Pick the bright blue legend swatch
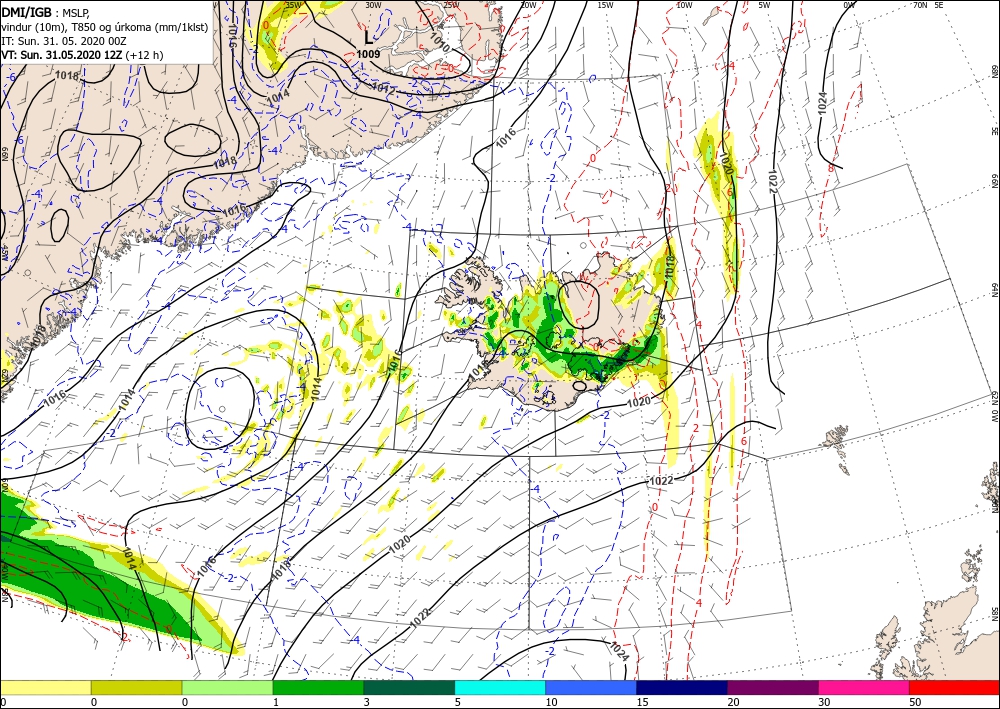 (x=591, y=687)
